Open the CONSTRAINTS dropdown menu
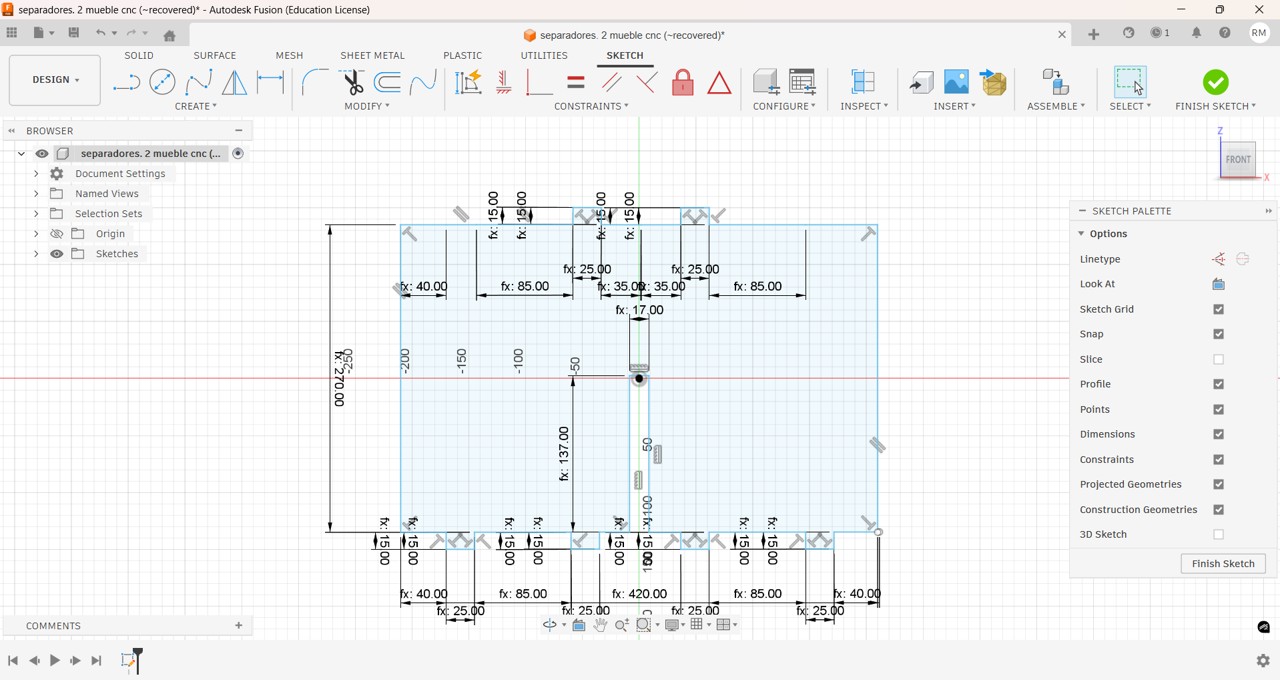This screenshot has height=680, width=1280. [x=591, y=106]
